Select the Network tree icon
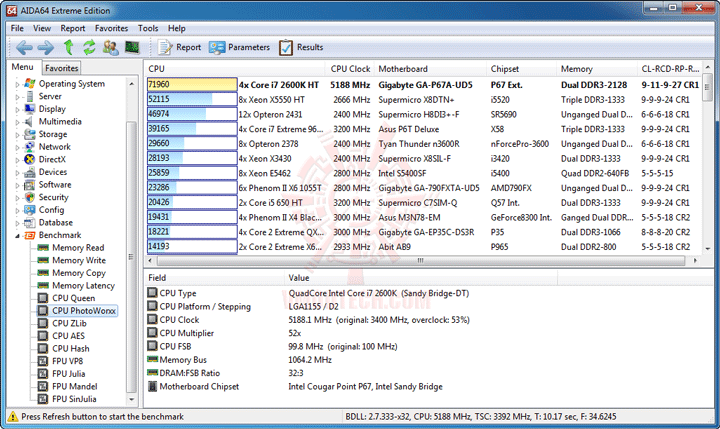The width and height of the screenshot is (720, 429). click(x=30, y=147)
